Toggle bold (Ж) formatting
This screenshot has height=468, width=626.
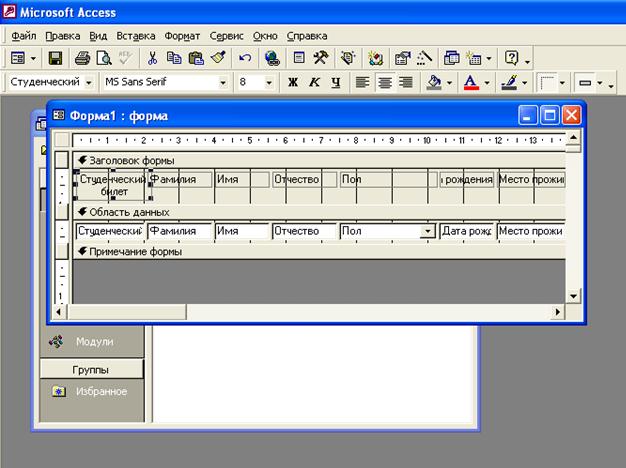click(x=293, y=82)
